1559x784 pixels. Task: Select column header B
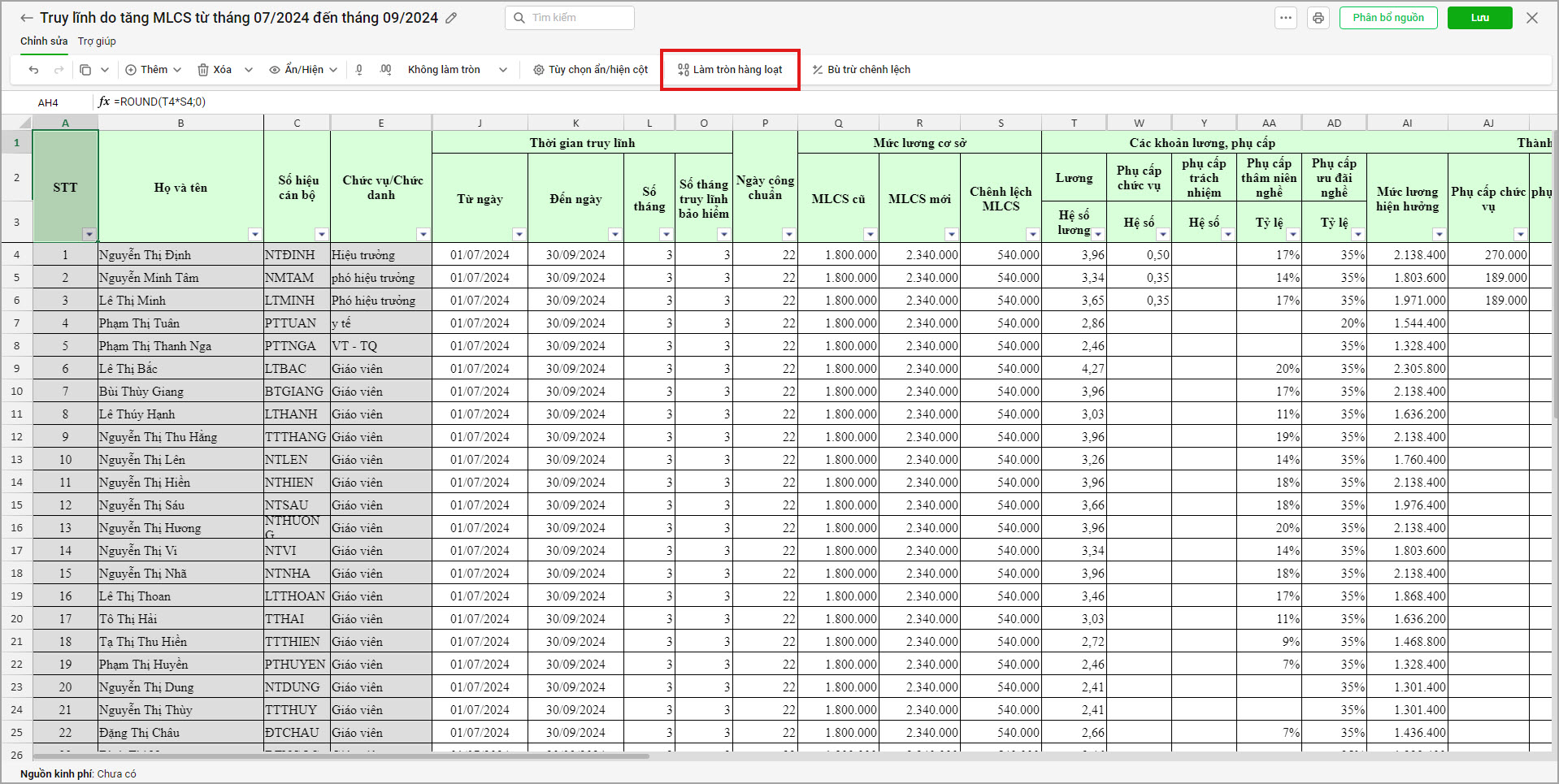click(180, 123)
